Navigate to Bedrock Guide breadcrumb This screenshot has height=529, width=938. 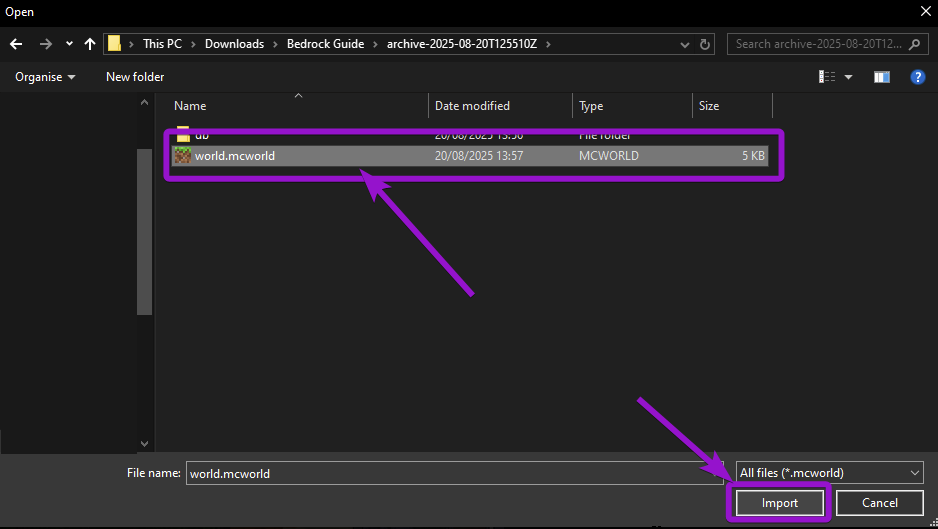click(x=325, y=44)
